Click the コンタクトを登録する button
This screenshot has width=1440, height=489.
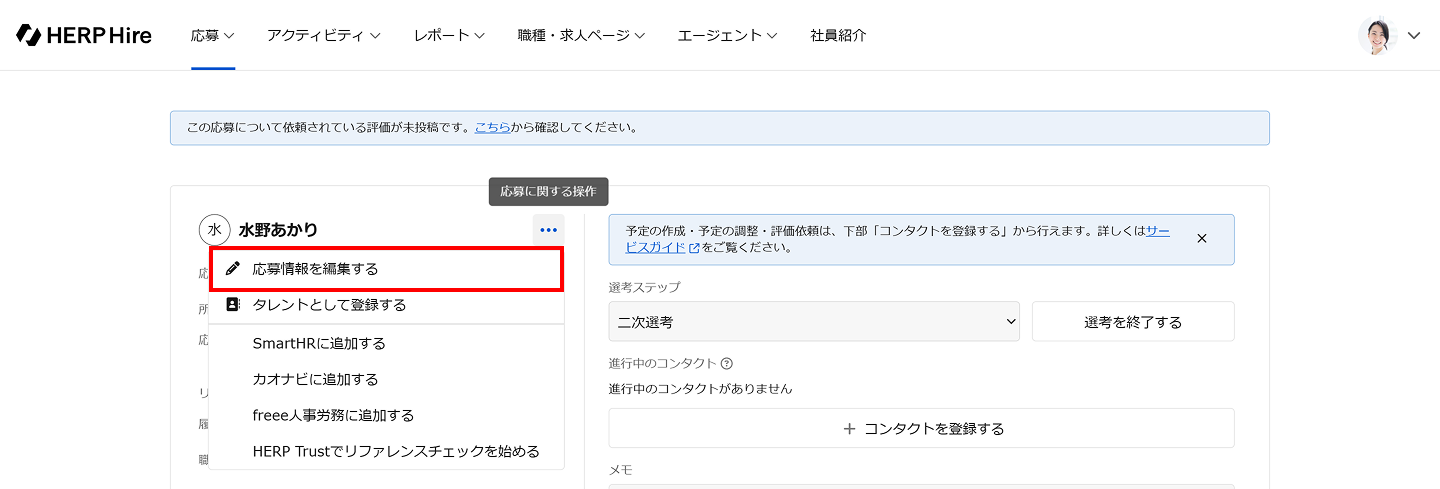coord(921,428)
